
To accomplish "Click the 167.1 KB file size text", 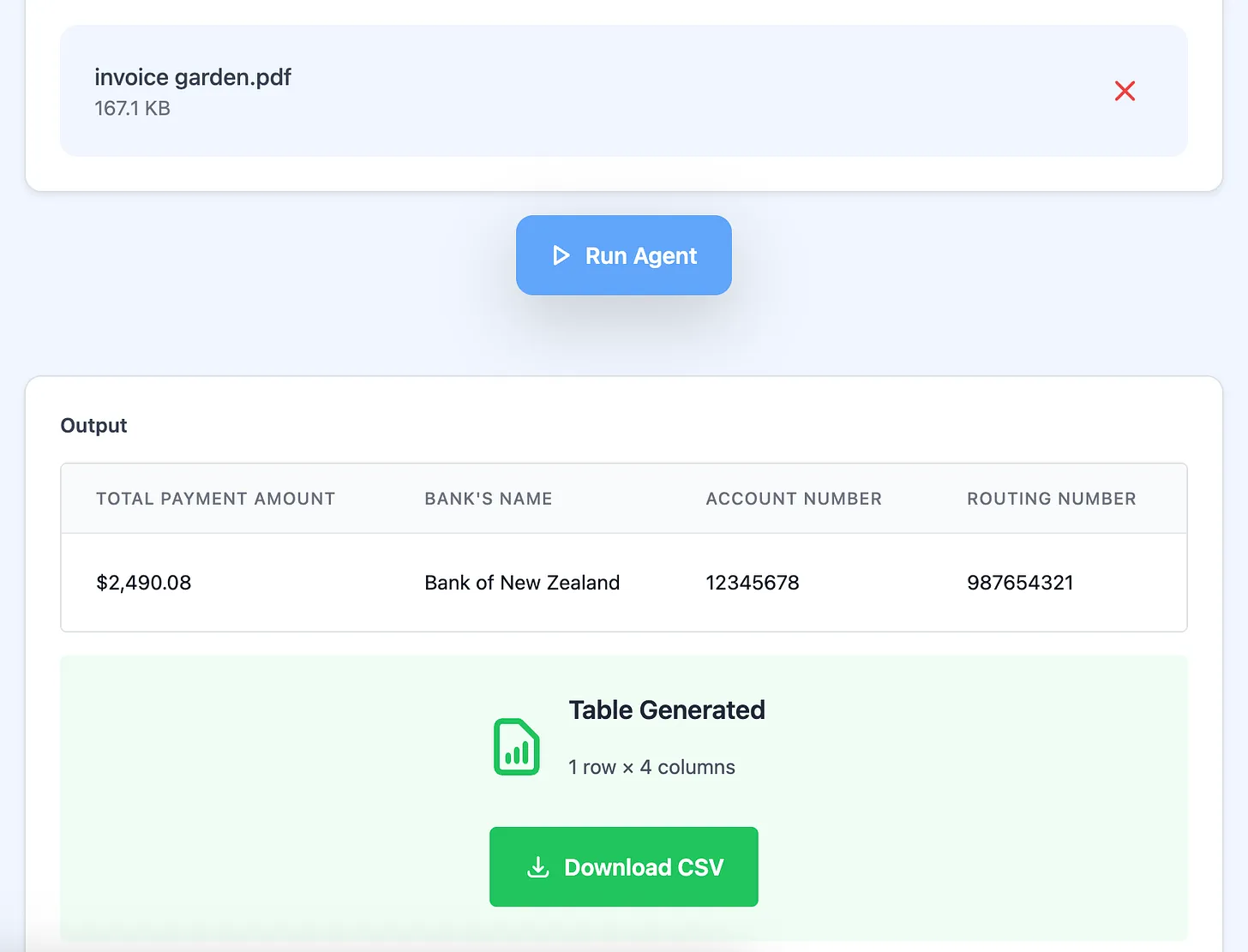I will click(x=132, y=109).
